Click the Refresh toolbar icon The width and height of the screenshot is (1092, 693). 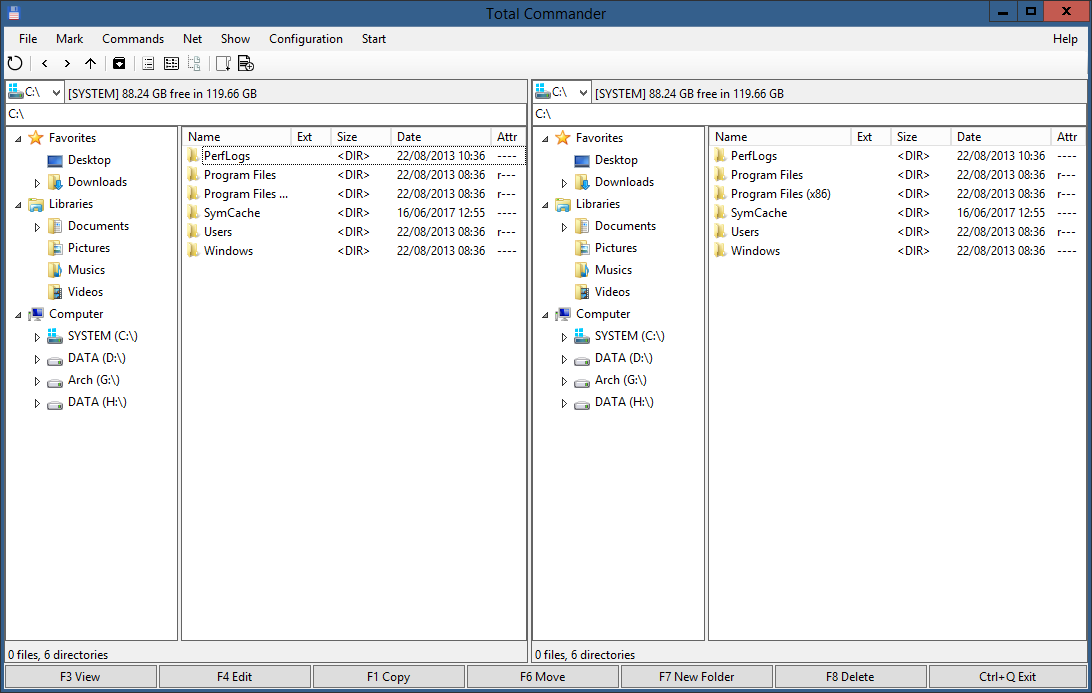(x=15, y=63)
